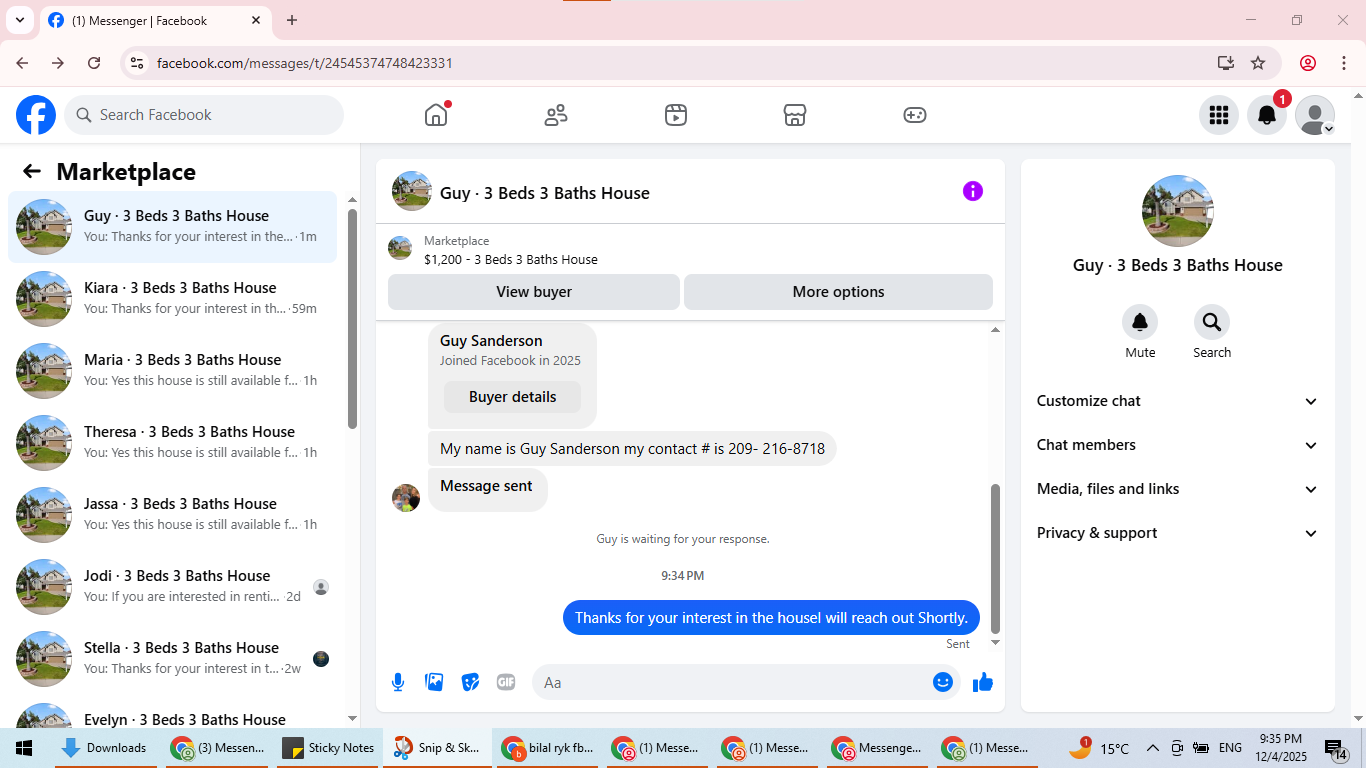Expand Media, files and links section
Viewport: 1366px width, 768px height.
coord(1178,489)
